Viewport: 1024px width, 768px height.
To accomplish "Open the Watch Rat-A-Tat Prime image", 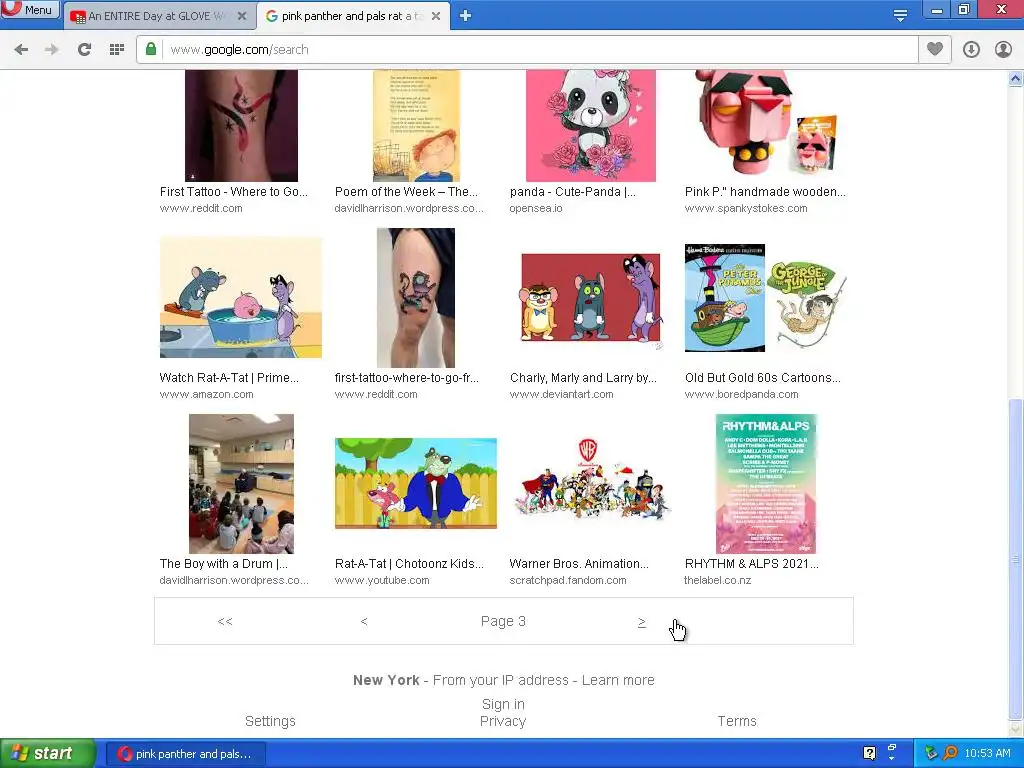I will (241, 297).
